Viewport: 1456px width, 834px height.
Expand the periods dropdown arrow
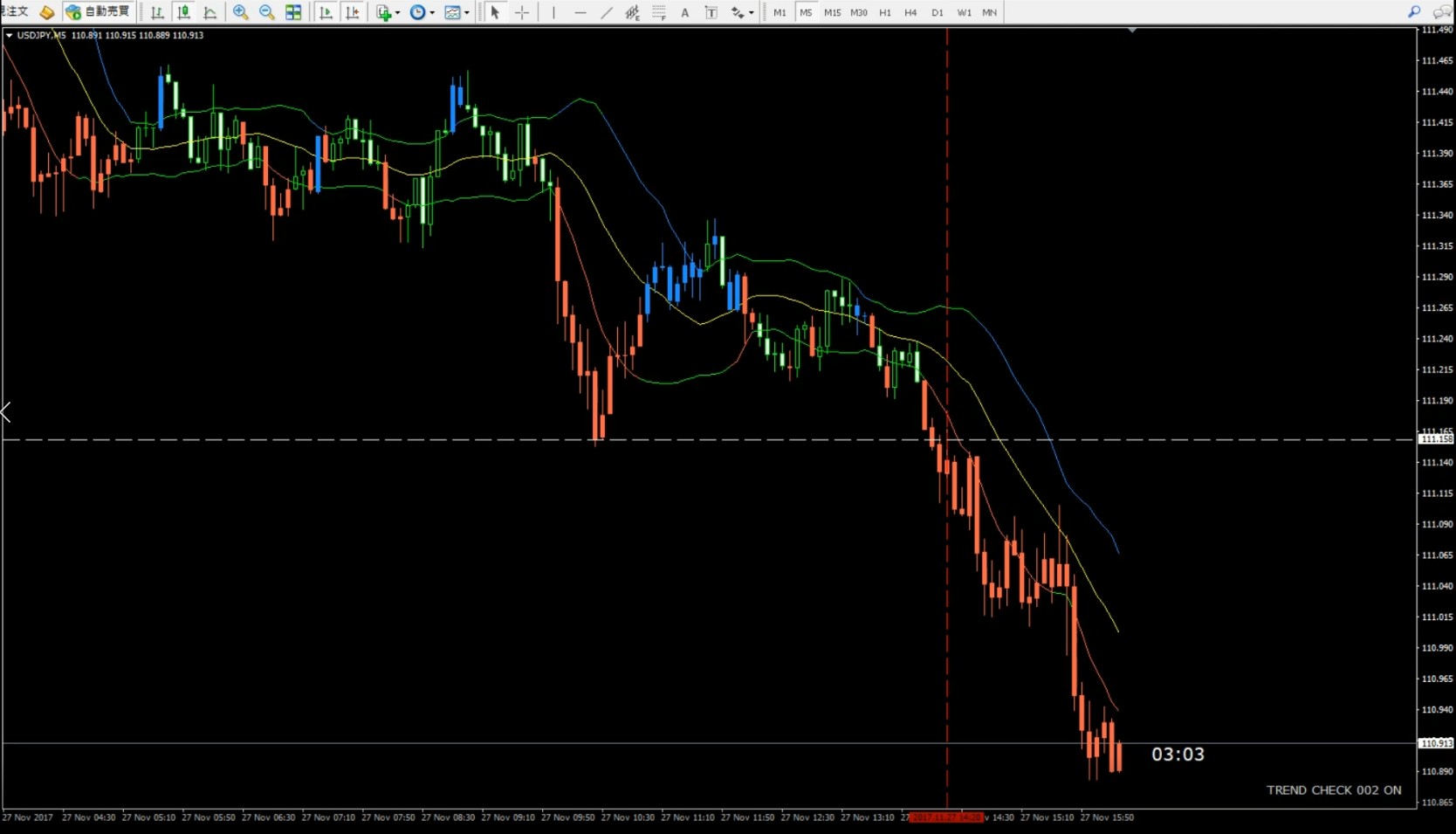tap(432, 12)
